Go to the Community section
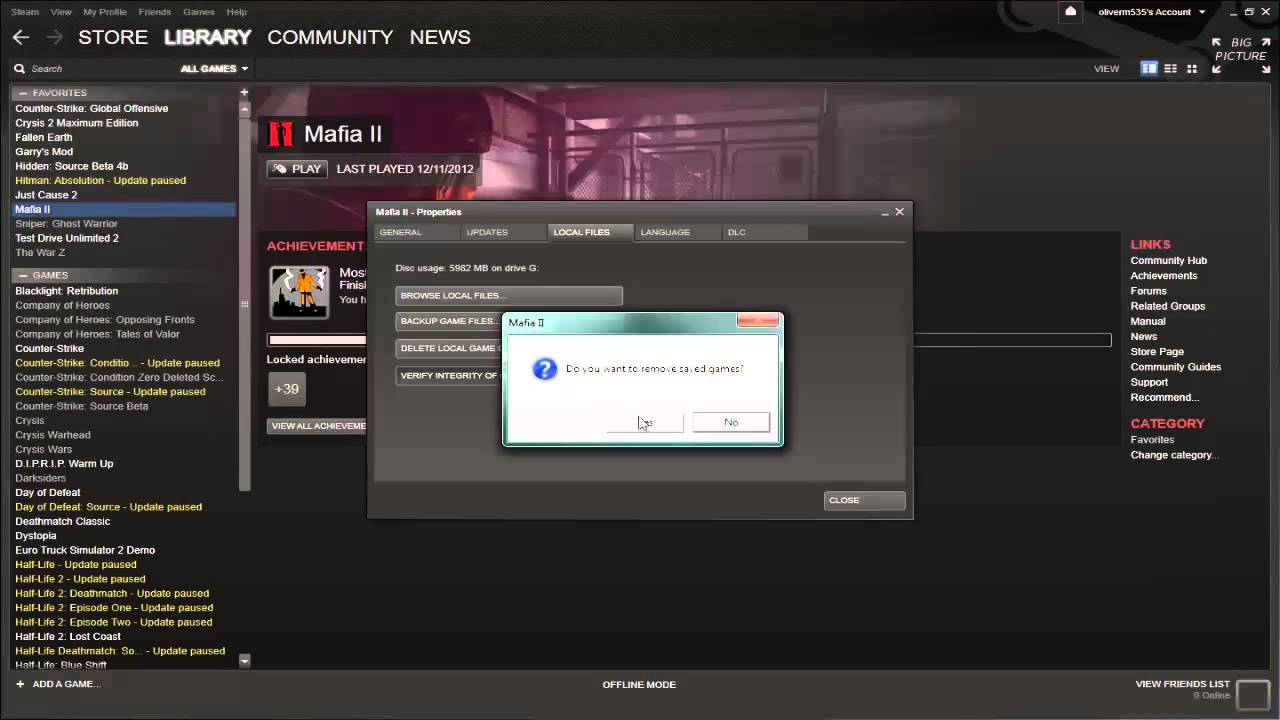The height and width of the screenshot is (720, 1280). [330, 37]
